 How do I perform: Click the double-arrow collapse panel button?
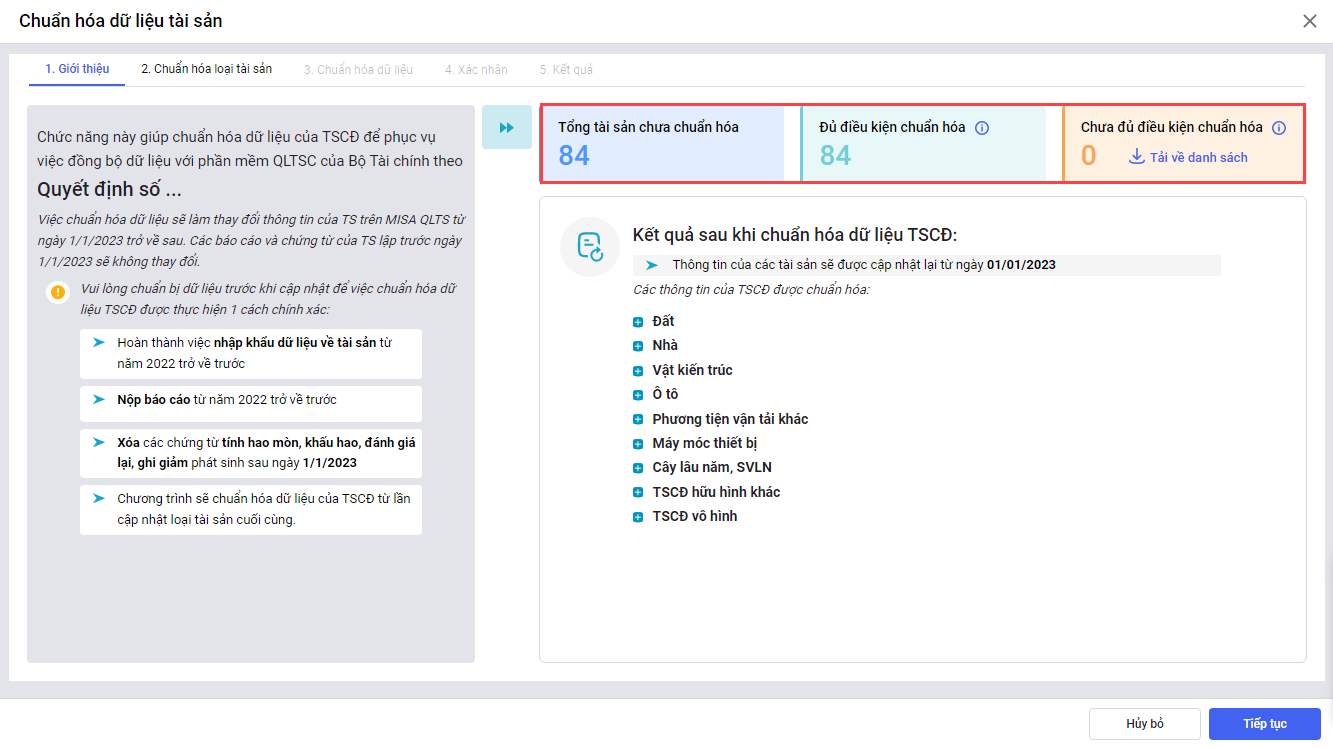point(506,127)
